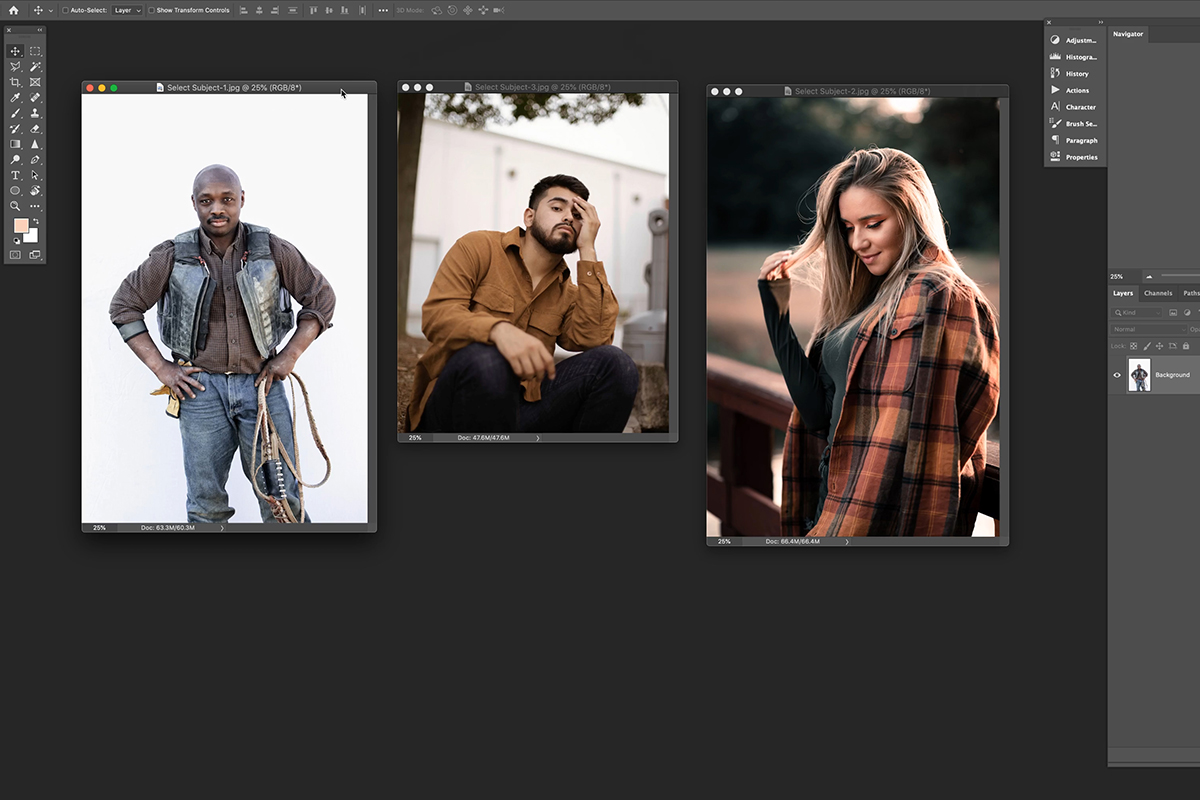Select the Background layer thumbnail
Image resolution: width=1200 pixels, height=800 pixels.
click(x=1139, y=375)
